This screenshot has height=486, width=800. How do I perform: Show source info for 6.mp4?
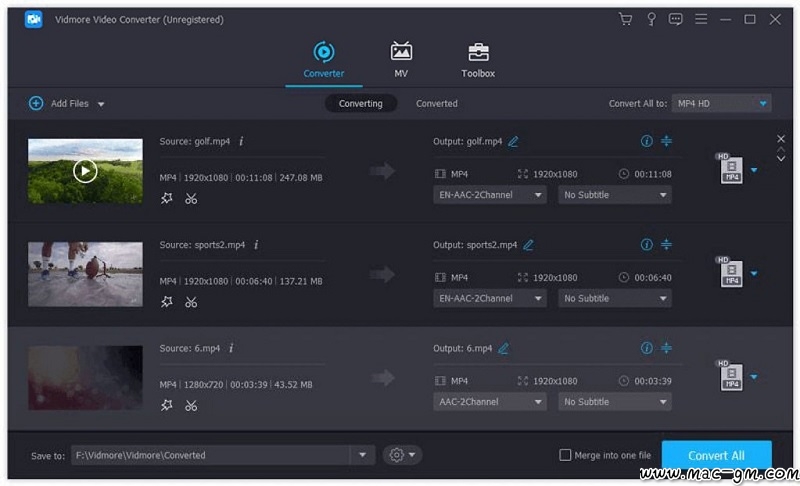coord(231,348)
